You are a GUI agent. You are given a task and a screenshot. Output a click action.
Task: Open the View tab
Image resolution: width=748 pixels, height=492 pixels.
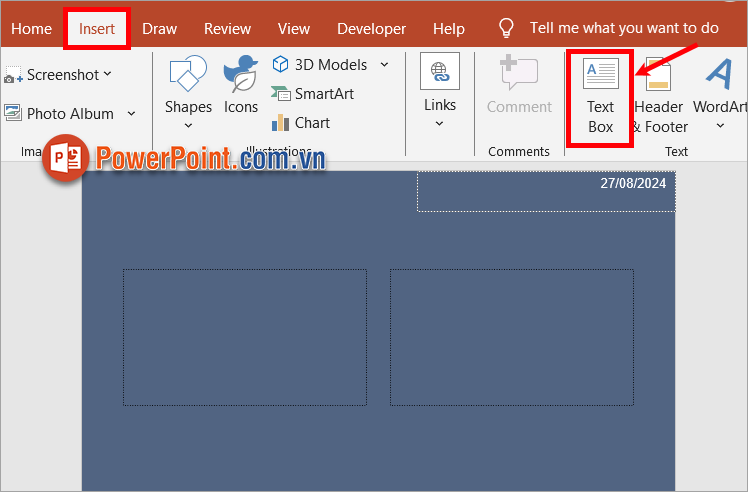294,29
